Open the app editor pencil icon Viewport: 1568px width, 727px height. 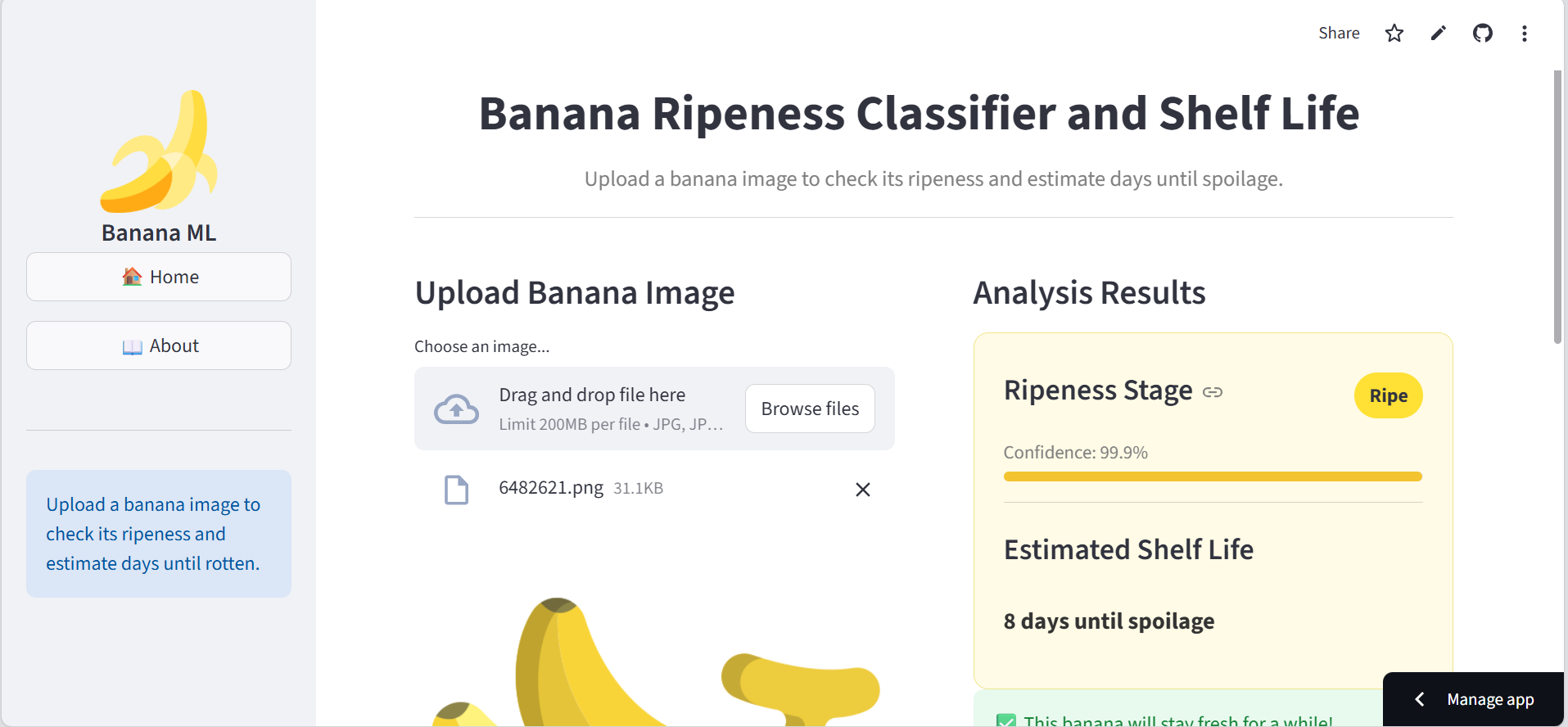[x=1438, y=33]
